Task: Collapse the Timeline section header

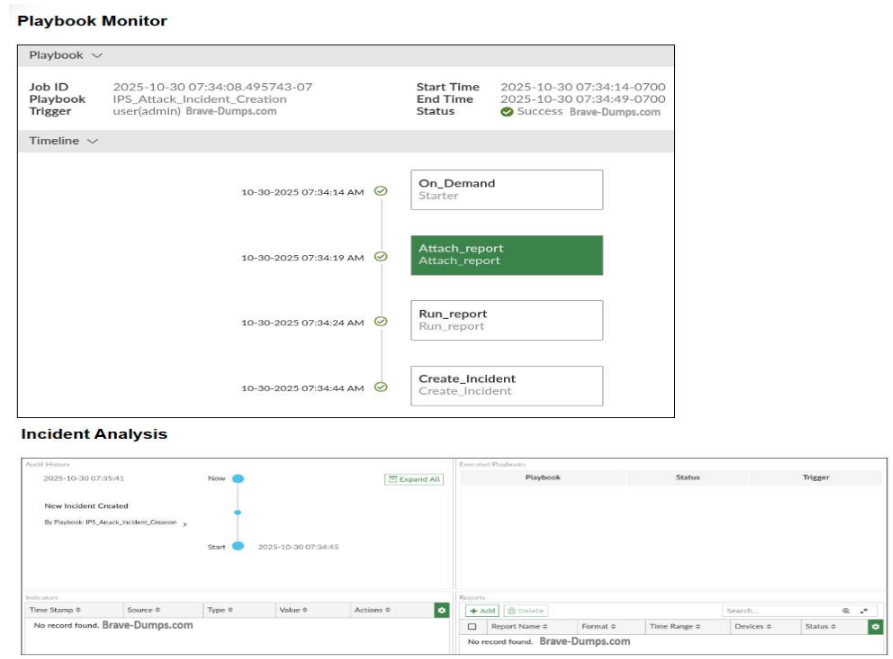Action: coord(66,141)
